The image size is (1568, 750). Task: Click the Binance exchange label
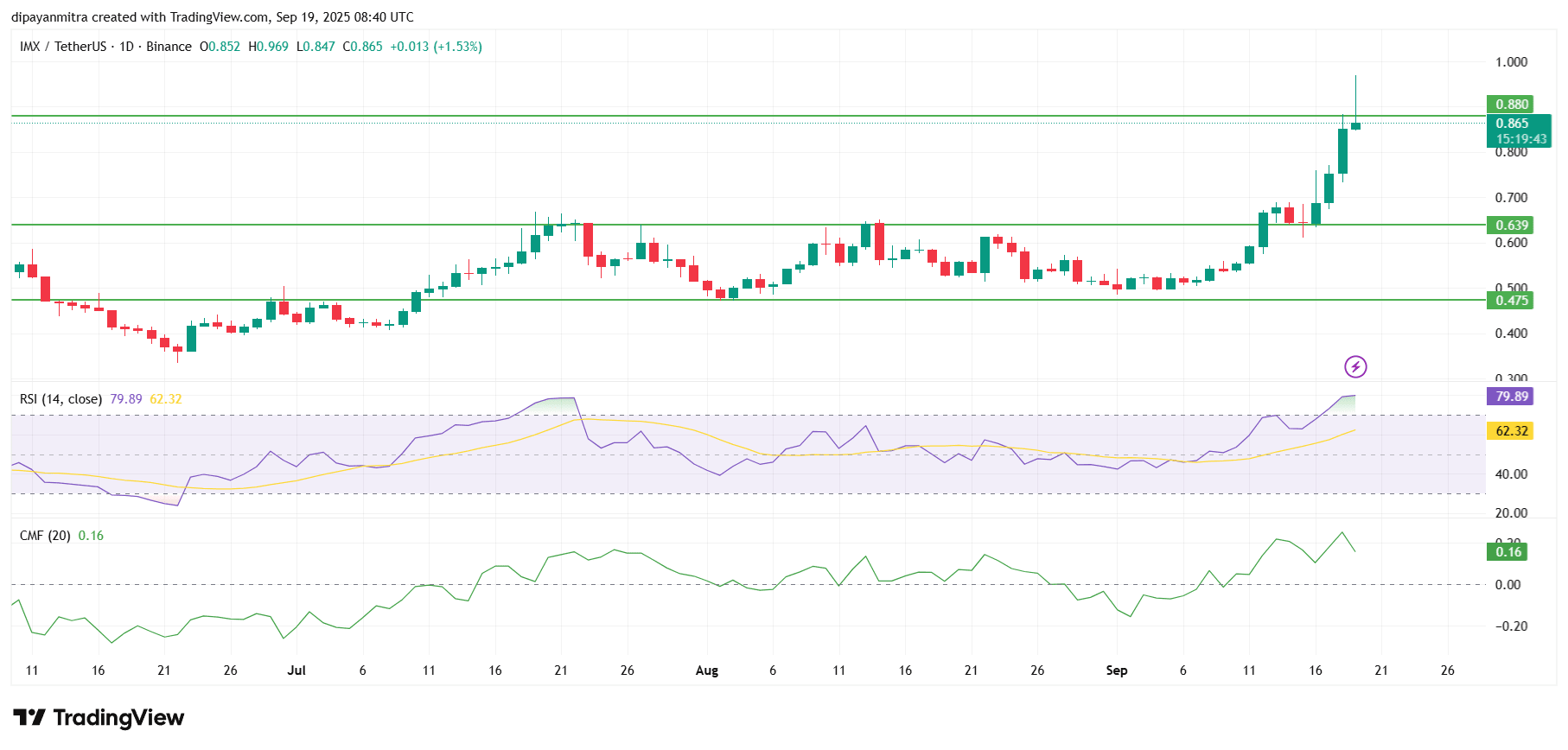[x=169, y=47]
